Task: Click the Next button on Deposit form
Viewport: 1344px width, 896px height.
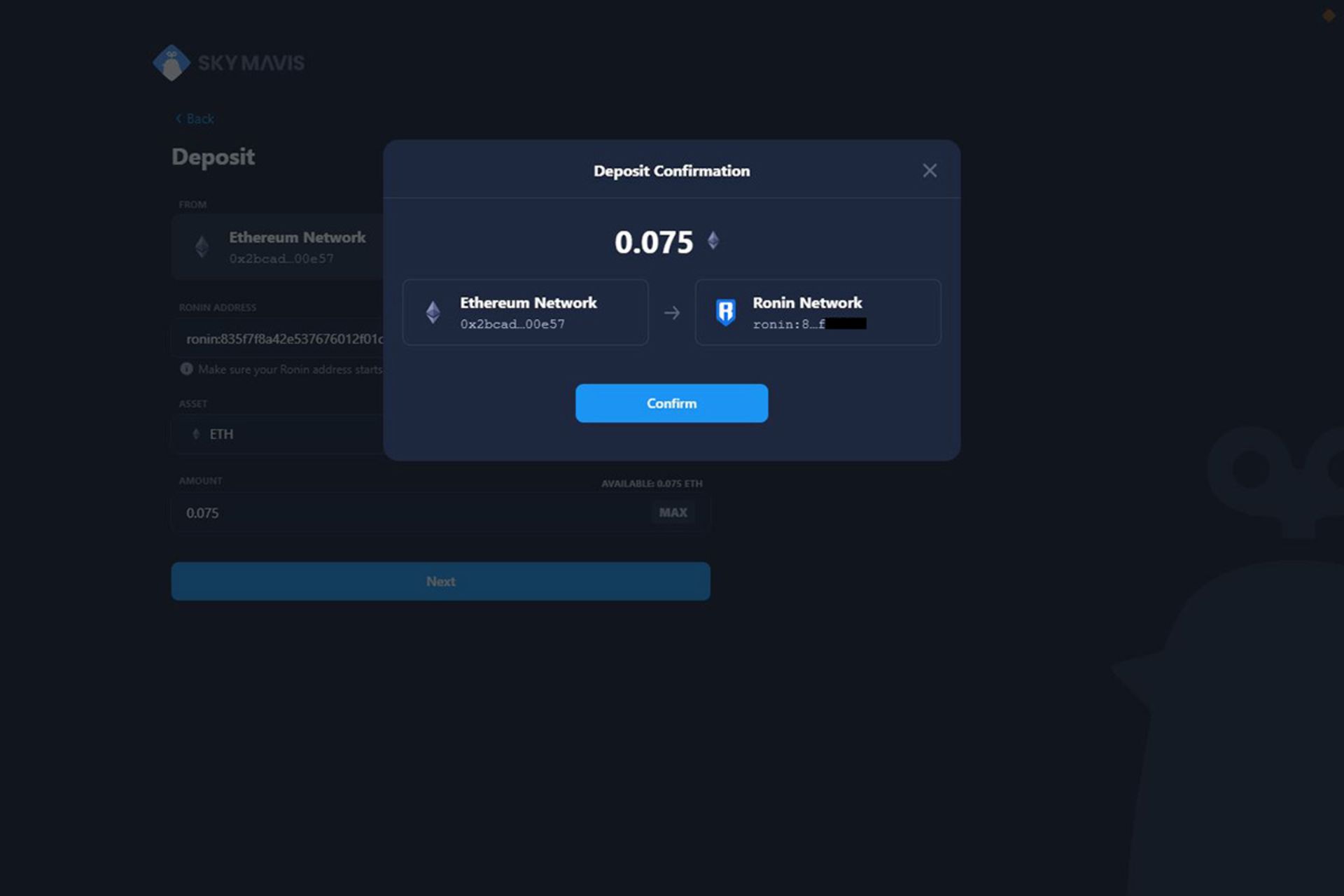Action: (x=440, y=581)
